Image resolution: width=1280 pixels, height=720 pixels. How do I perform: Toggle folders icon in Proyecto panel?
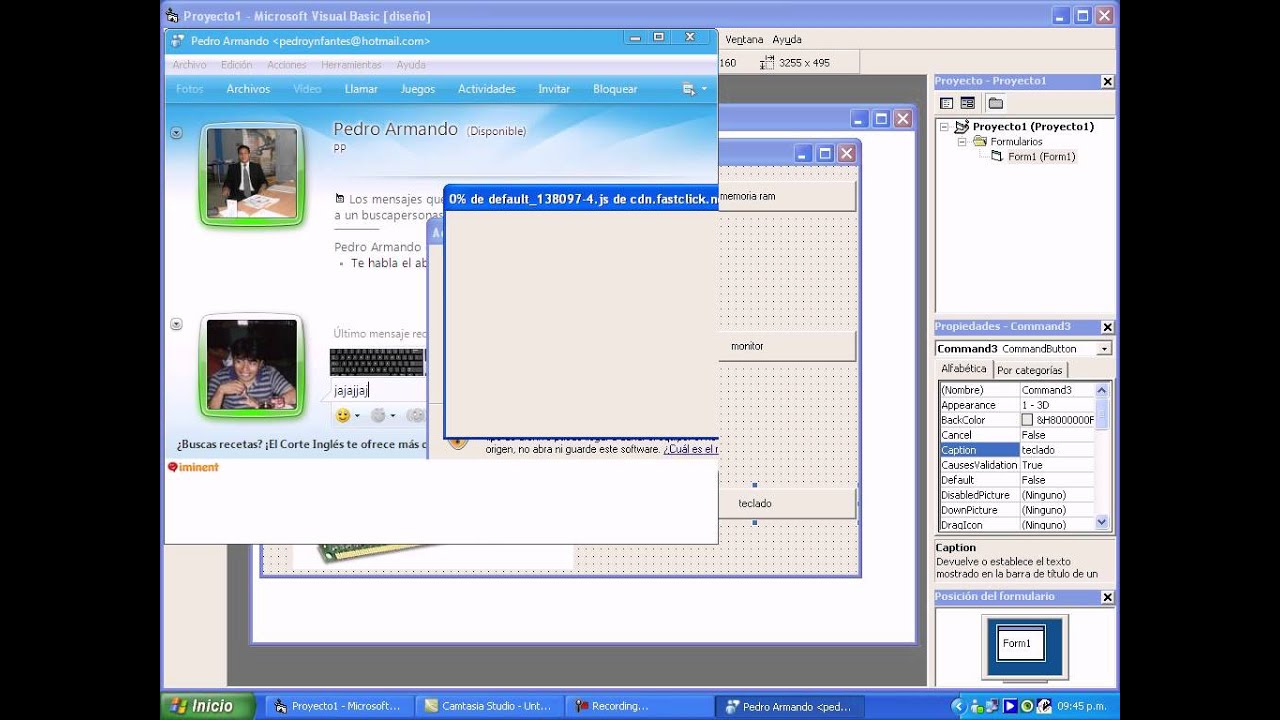(995, 103)
